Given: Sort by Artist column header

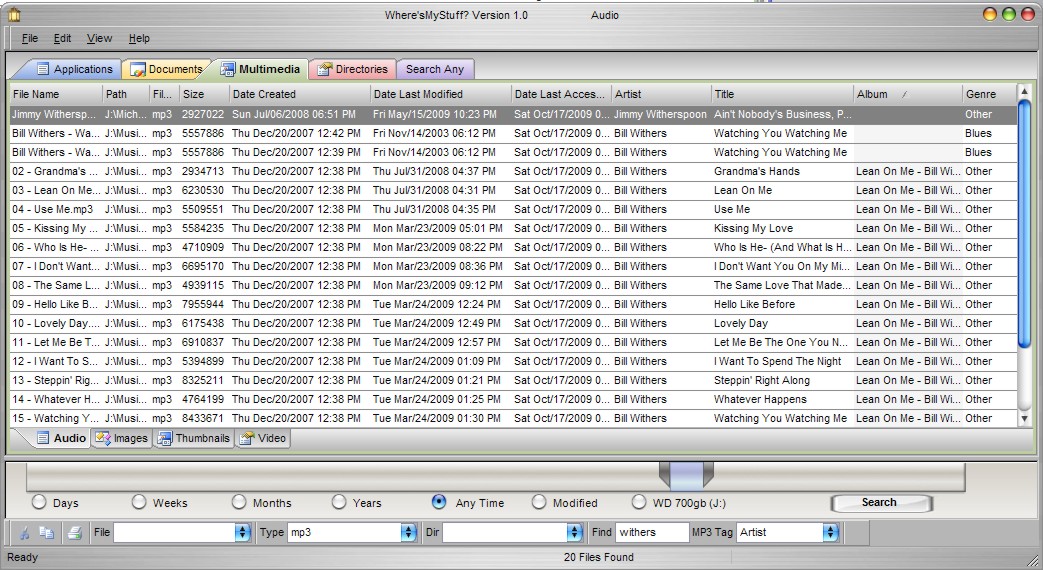Looking at the screenshot, I should pos(661,94).
